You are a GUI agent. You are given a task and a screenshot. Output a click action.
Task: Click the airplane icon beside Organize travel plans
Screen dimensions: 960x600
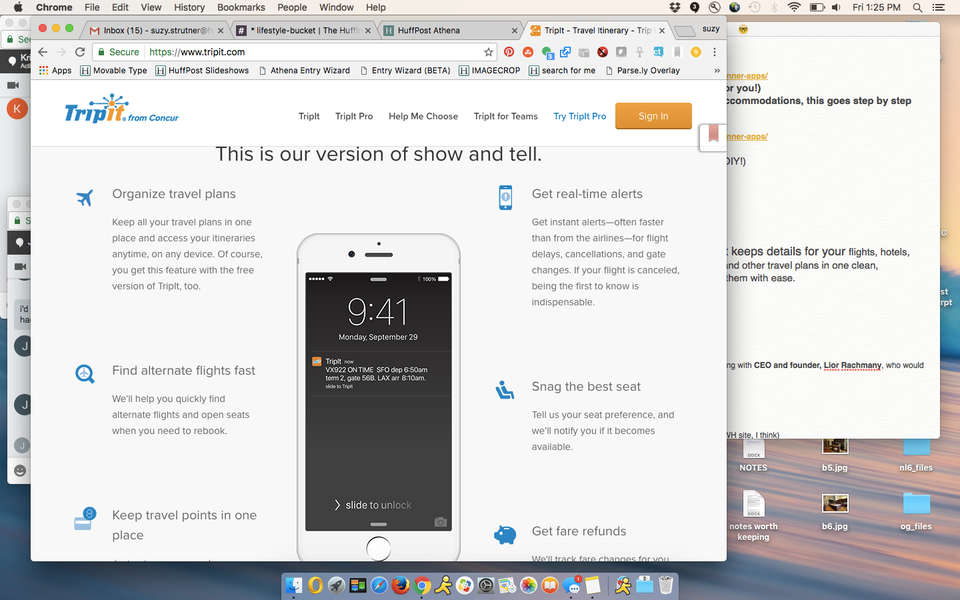click(84, 198)
